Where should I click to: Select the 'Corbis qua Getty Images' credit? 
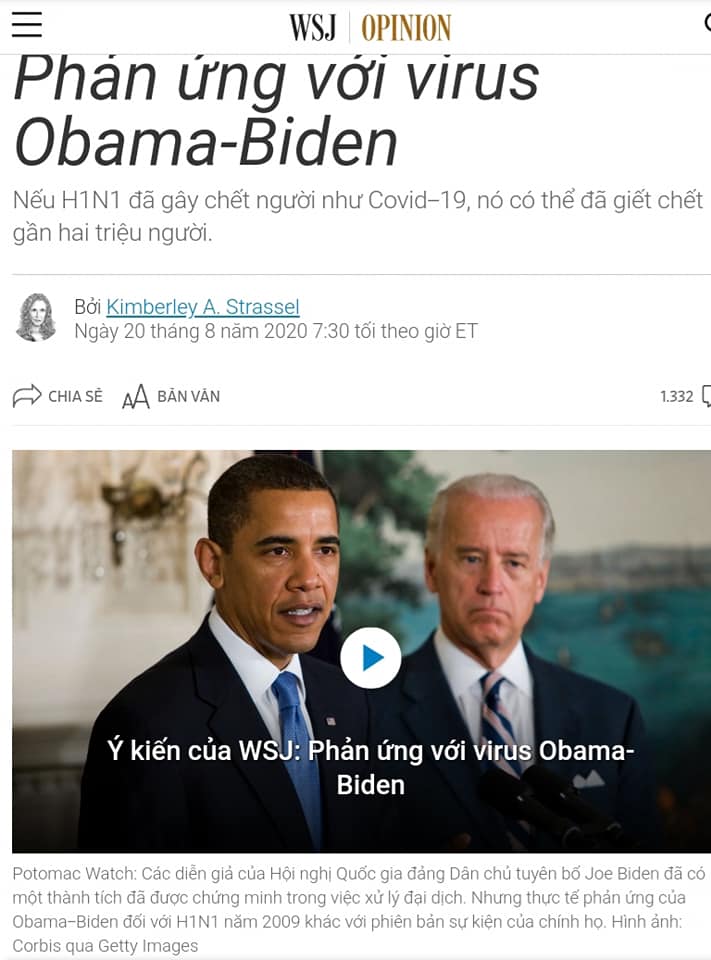(105, 946)
